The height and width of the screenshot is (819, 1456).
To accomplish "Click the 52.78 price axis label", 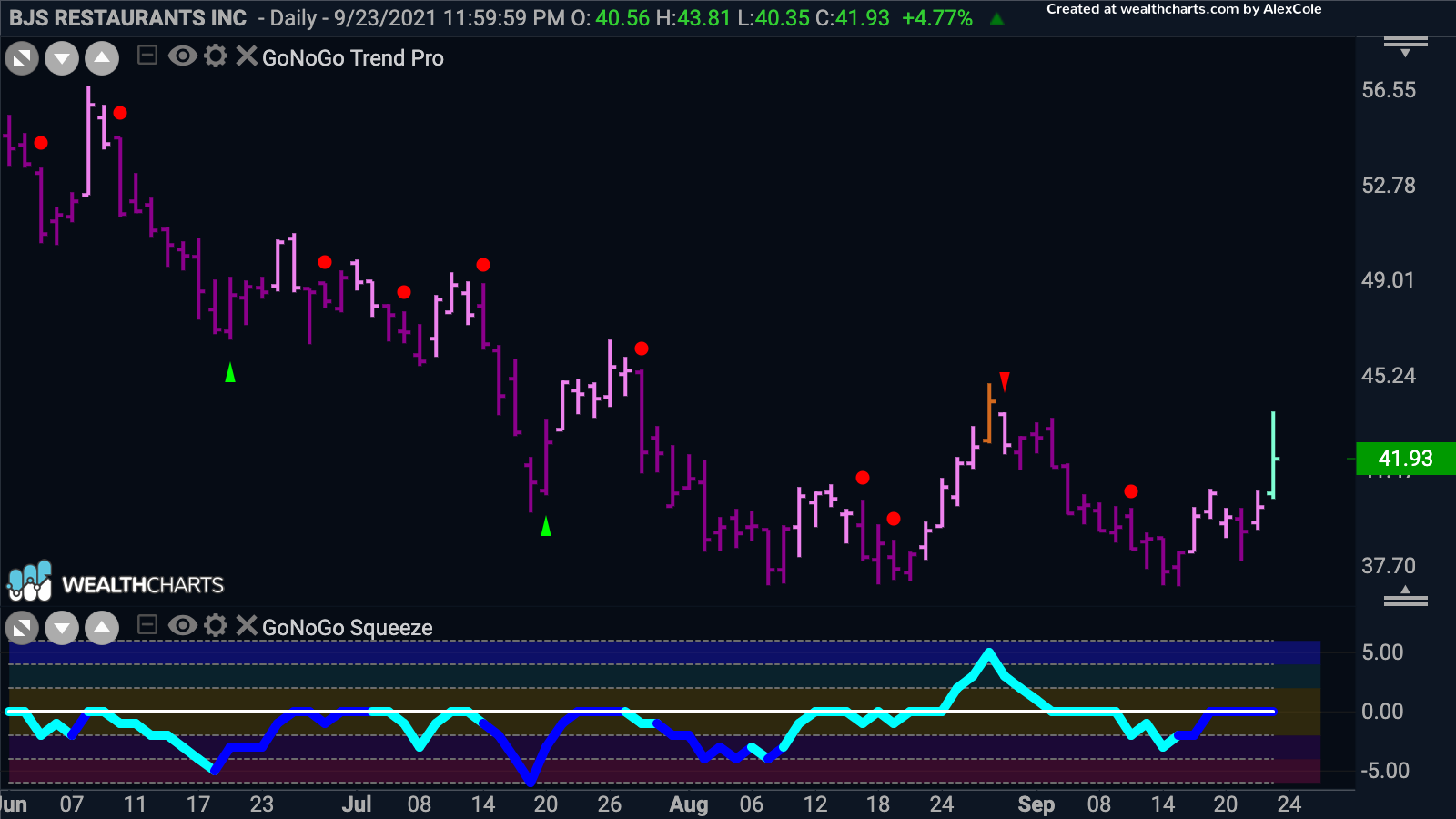I will click(1389, 186).
